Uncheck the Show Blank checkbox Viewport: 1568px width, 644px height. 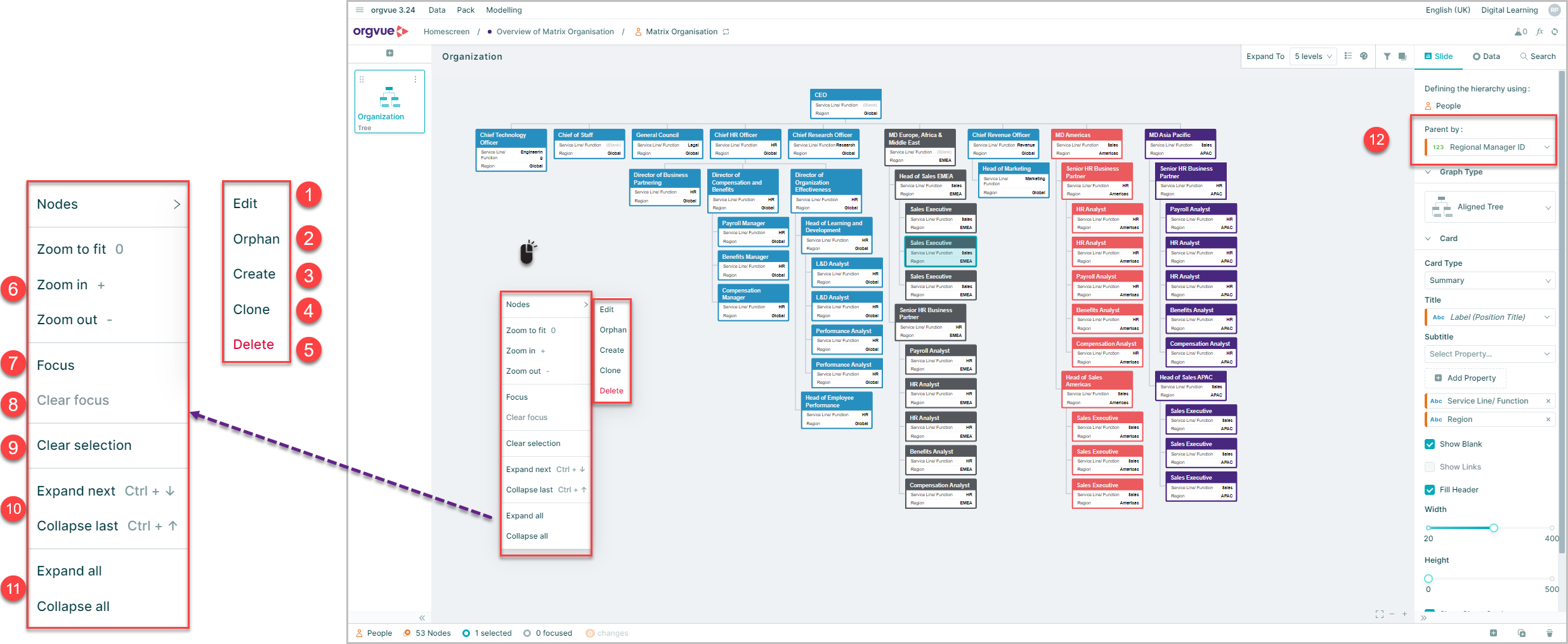(1430, 444)
